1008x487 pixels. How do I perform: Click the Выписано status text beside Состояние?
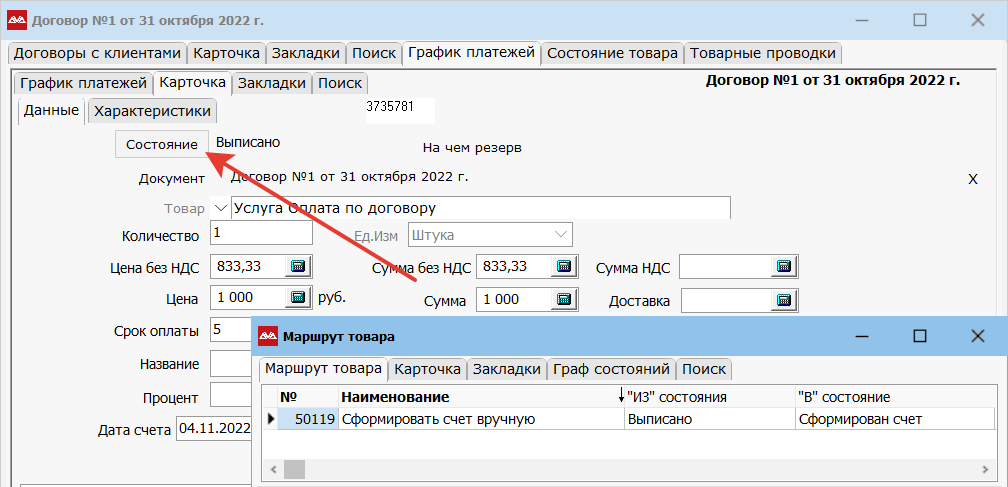(x=248, y=142)
